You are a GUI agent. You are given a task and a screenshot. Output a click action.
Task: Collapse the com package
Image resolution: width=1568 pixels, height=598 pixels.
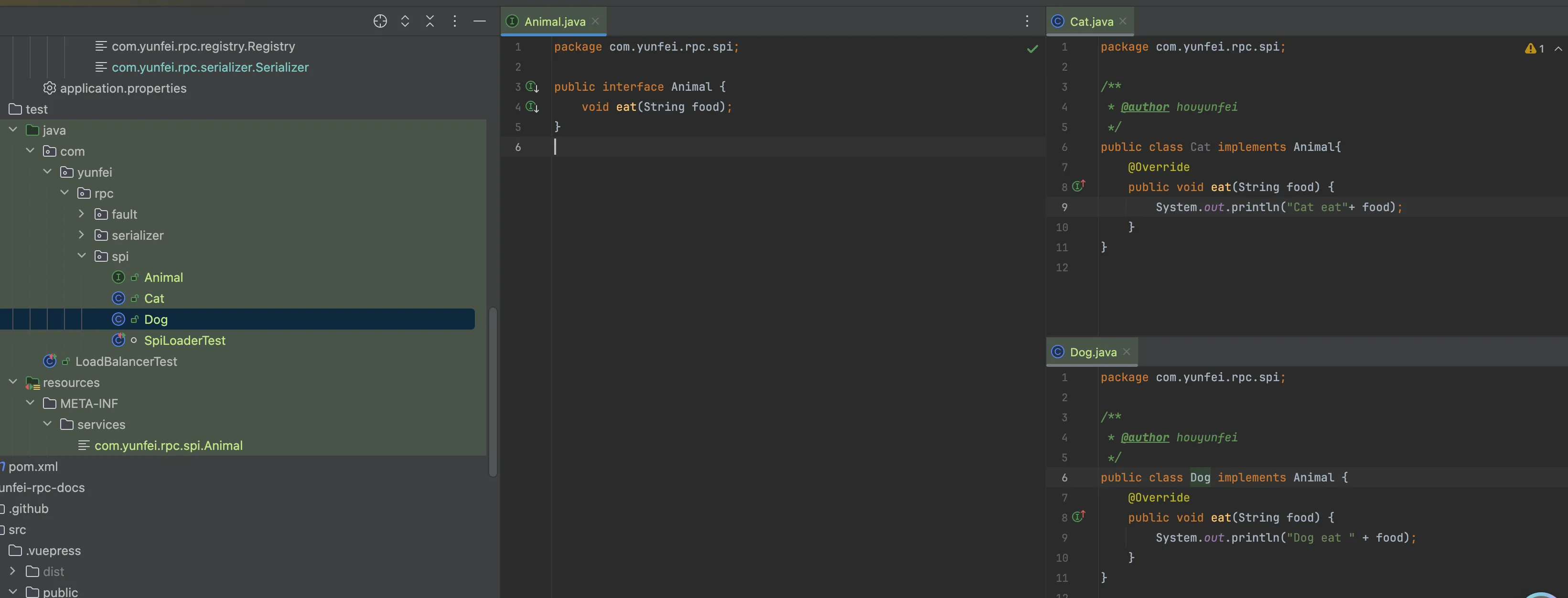[30, 151]
